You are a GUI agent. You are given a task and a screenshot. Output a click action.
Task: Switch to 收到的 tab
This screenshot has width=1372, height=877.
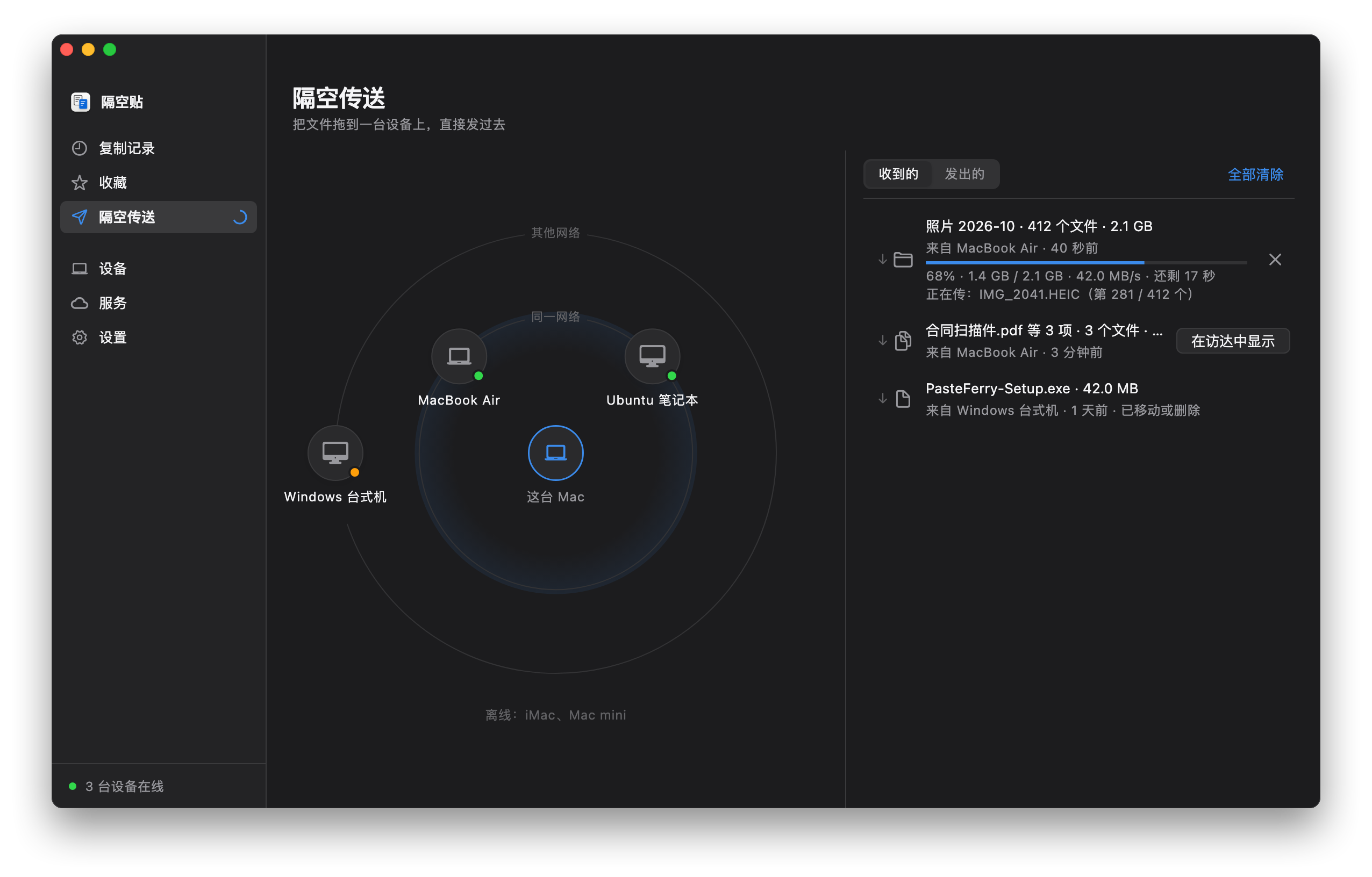tap(898, 174)
